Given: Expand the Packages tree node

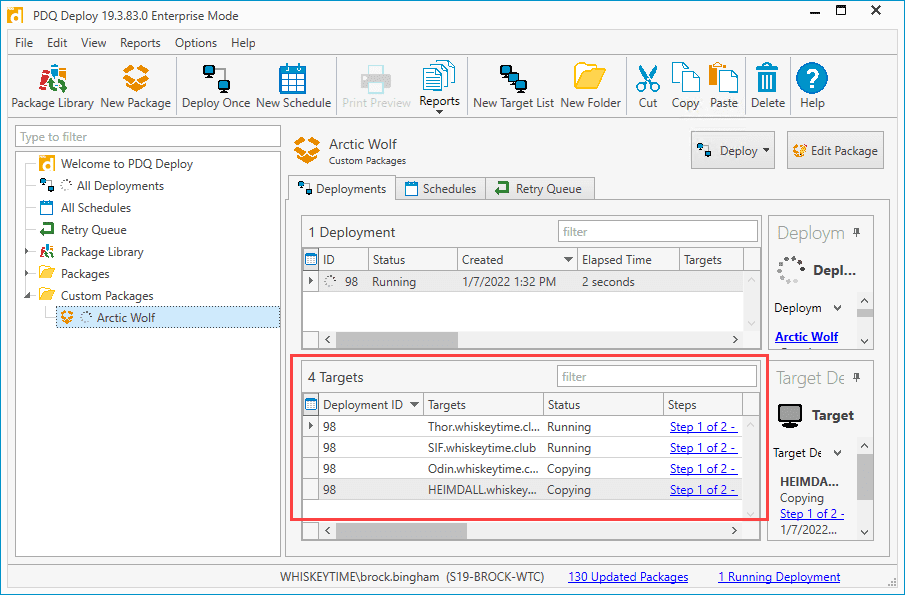Looking at the screenshot, I should tap(27, 274).
